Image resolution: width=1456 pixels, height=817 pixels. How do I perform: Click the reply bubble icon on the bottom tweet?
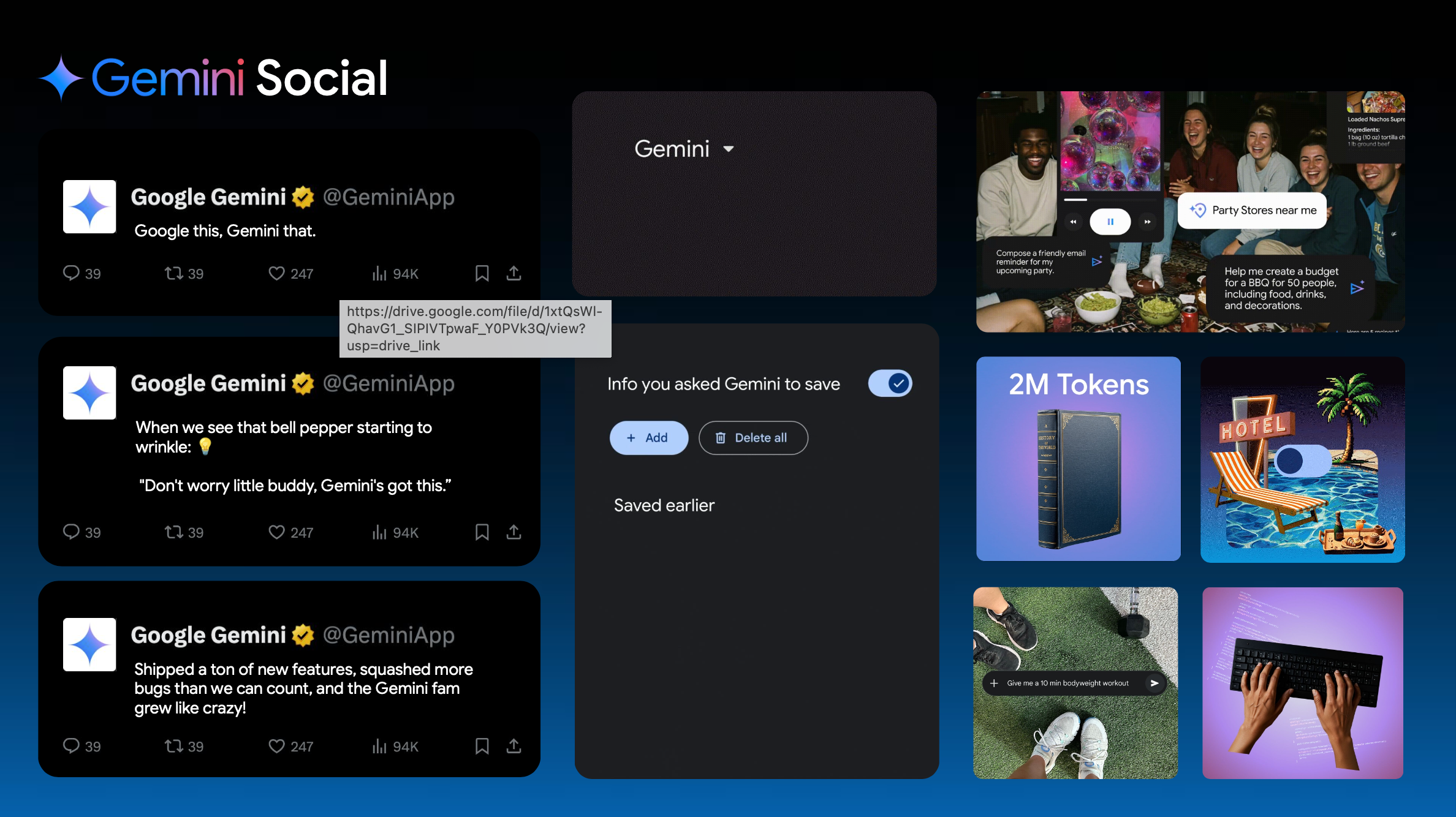click(x=71, y=745)
